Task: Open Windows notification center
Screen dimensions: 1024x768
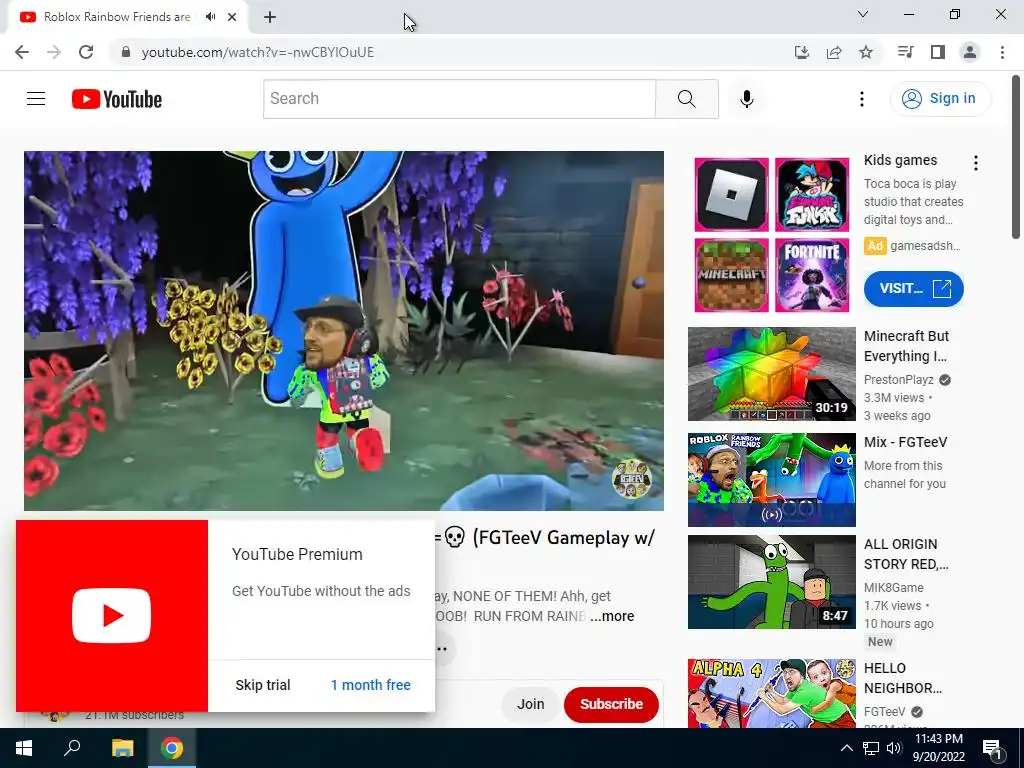Action: pos(992,748)
